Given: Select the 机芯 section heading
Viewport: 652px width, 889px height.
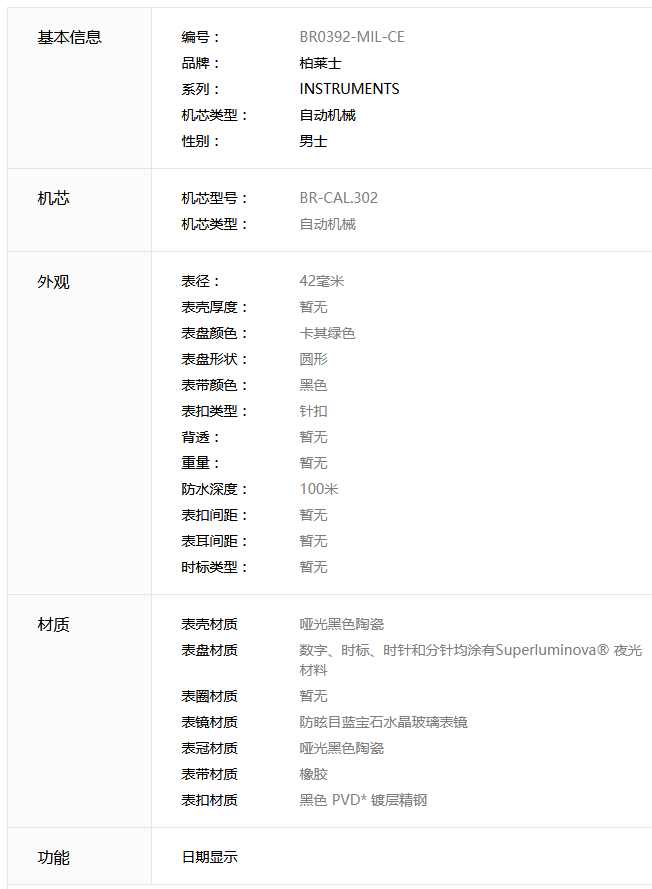Looking at the screenshot, I should tap(53, 198).
